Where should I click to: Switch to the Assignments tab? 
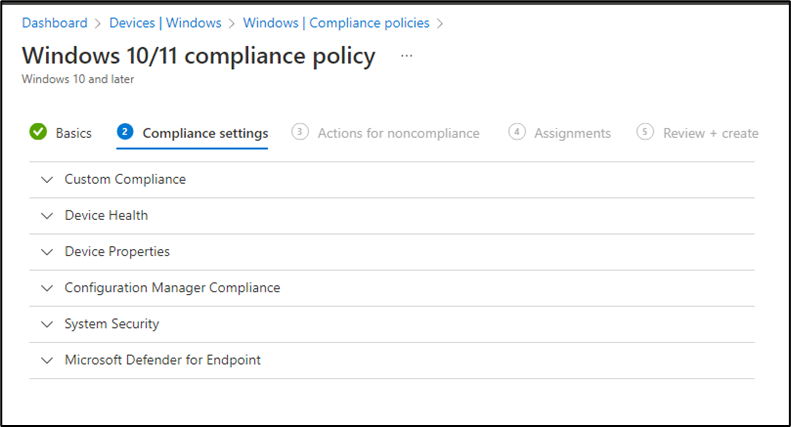pos(573,133)
